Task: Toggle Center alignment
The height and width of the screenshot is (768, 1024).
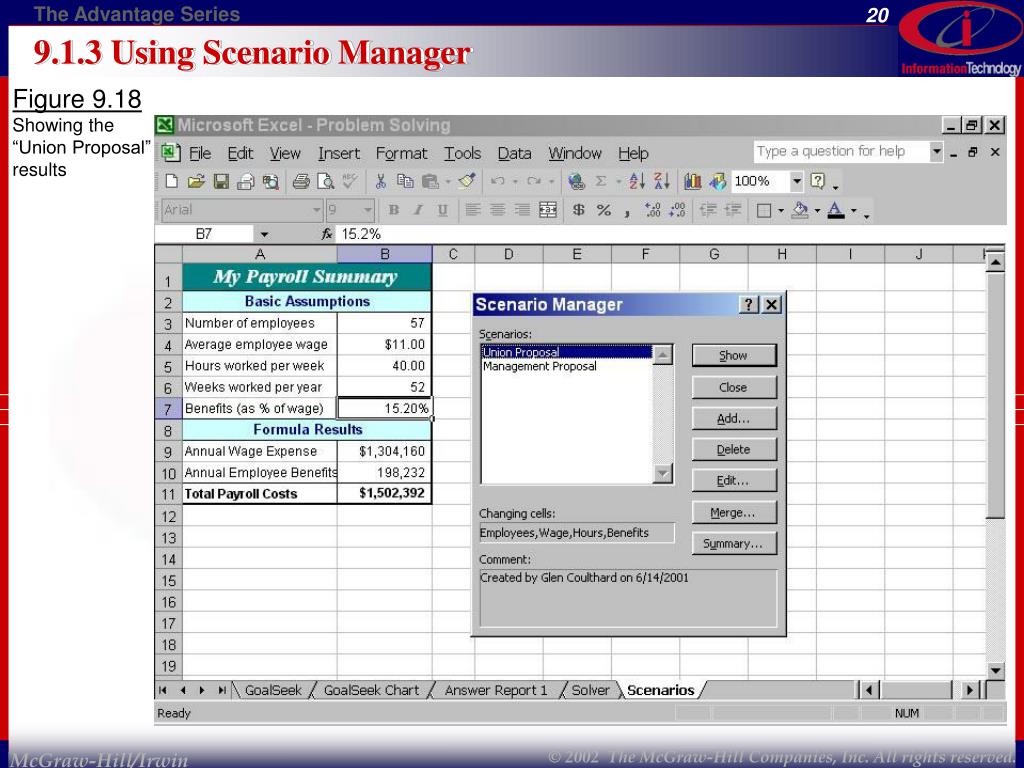Action: [x=498, y=210]
